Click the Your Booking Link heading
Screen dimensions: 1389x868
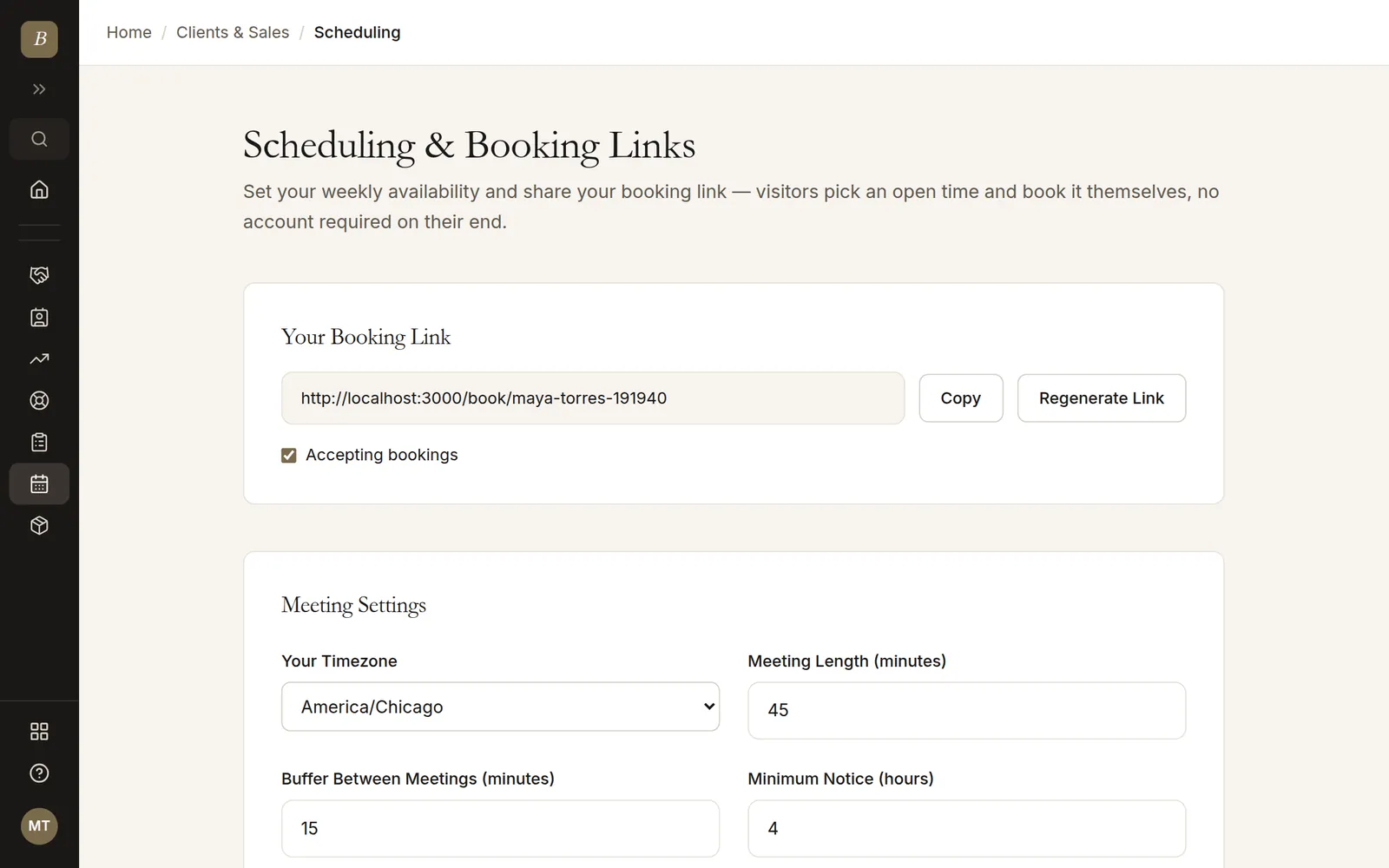[365, 337]
